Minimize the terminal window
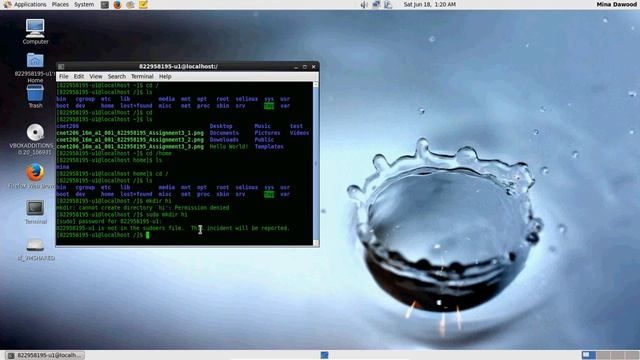This screenshot has width=640, height=360. click(296, 67)
